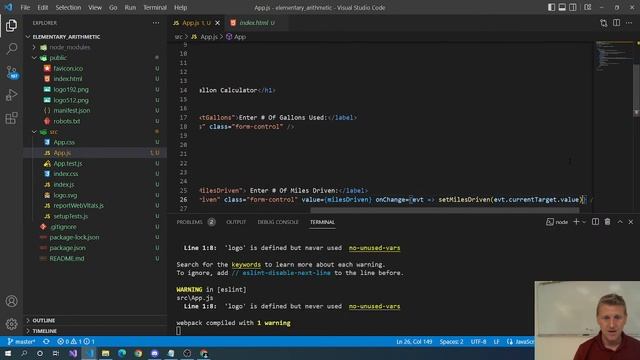
Task: Open the Help menu
Action: coord(180,7)
